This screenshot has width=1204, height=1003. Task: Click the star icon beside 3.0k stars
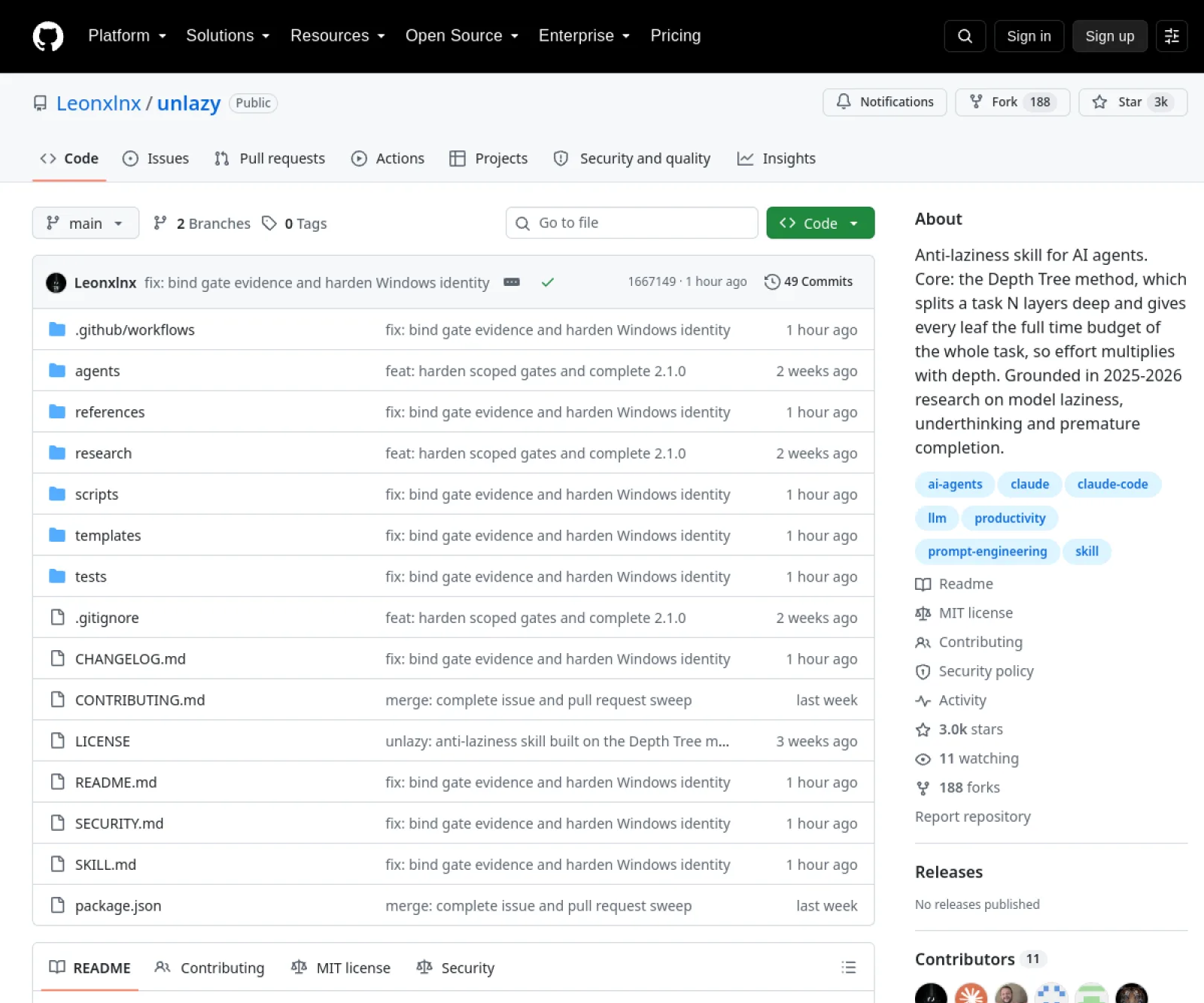[x=923, y=730]
